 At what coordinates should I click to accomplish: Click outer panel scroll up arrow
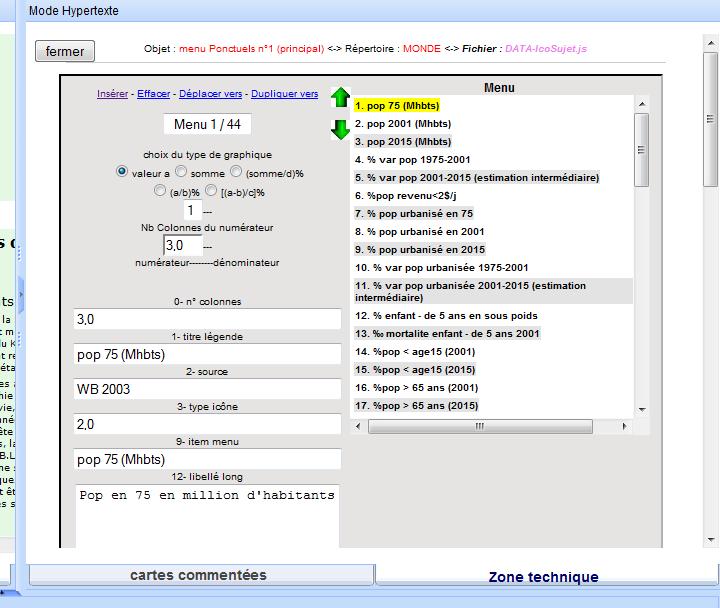click(710, 44)
